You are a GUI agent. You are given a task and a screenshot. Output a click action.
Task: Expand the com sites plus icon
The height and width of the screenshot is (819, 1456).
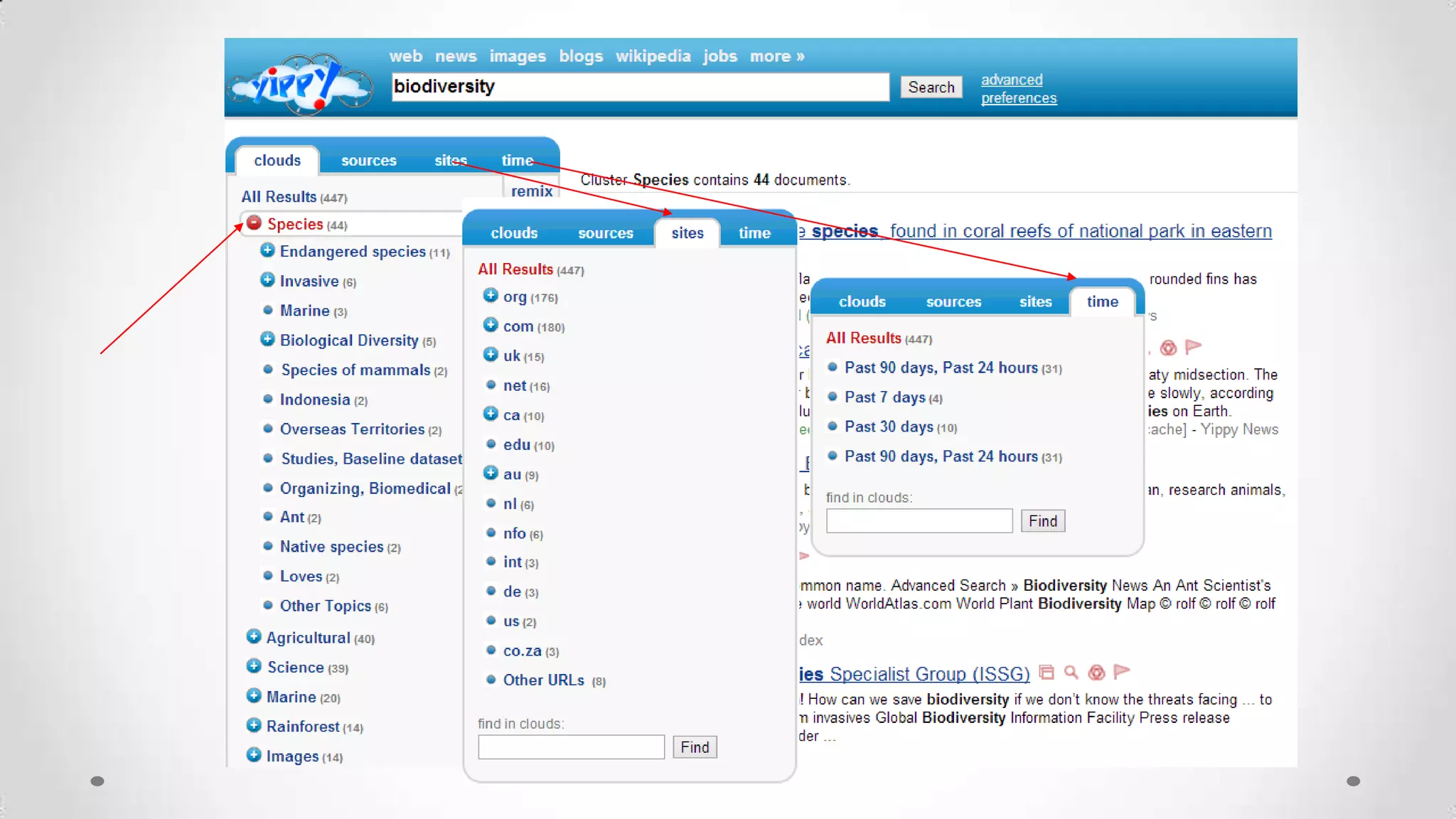click(x=491, y=325)
